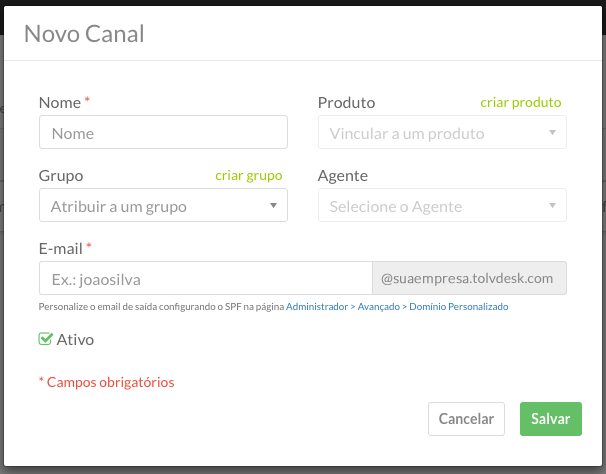
Task: Uncheck the Ativo checkbox
Action: tap(45, 339)
